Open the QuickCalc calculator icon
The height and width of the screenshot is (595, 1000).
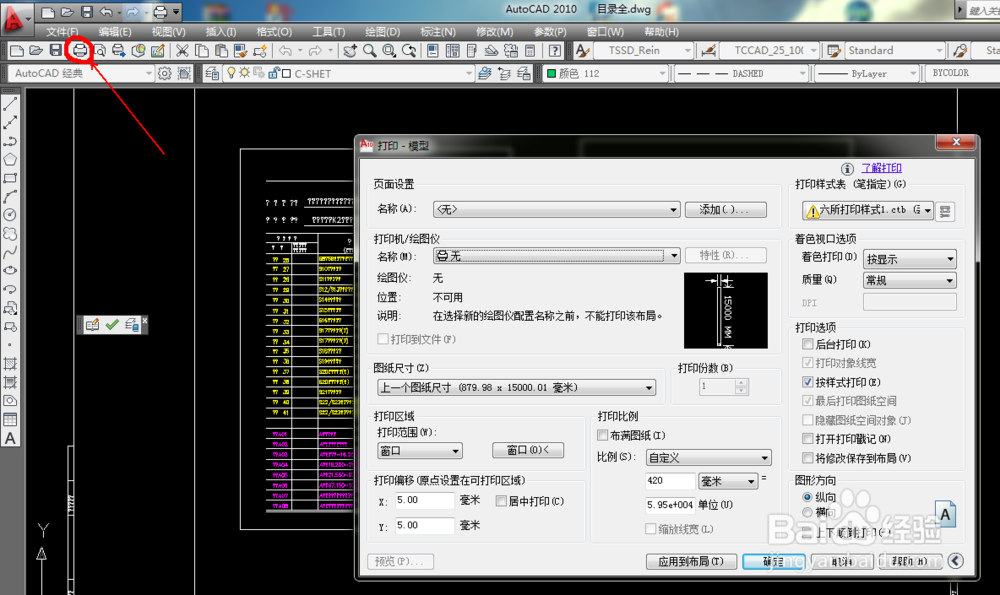tap(530, 50)
